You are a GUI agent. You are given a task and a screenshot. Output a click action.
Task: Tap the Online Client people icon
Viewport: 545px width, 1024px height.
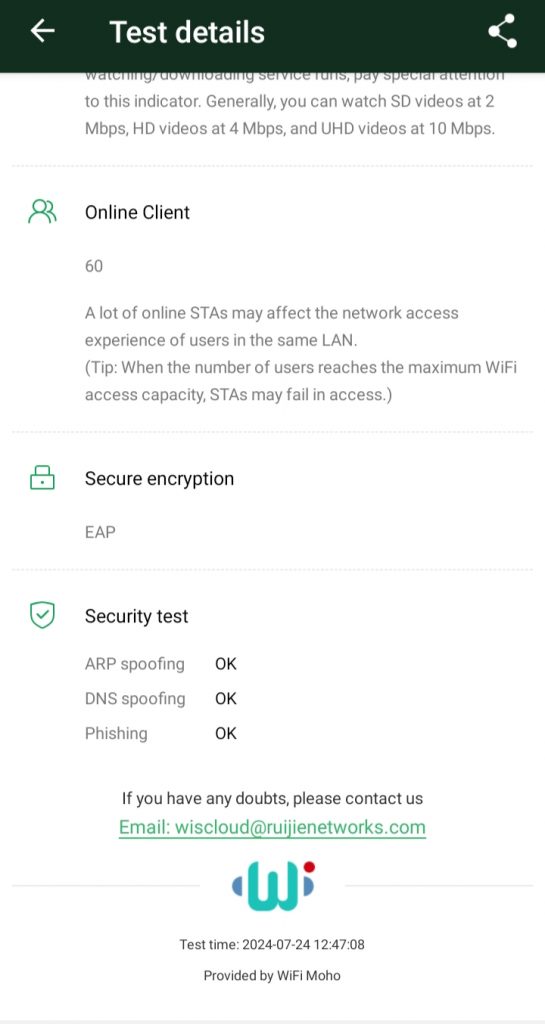click(x=42, y=212)
